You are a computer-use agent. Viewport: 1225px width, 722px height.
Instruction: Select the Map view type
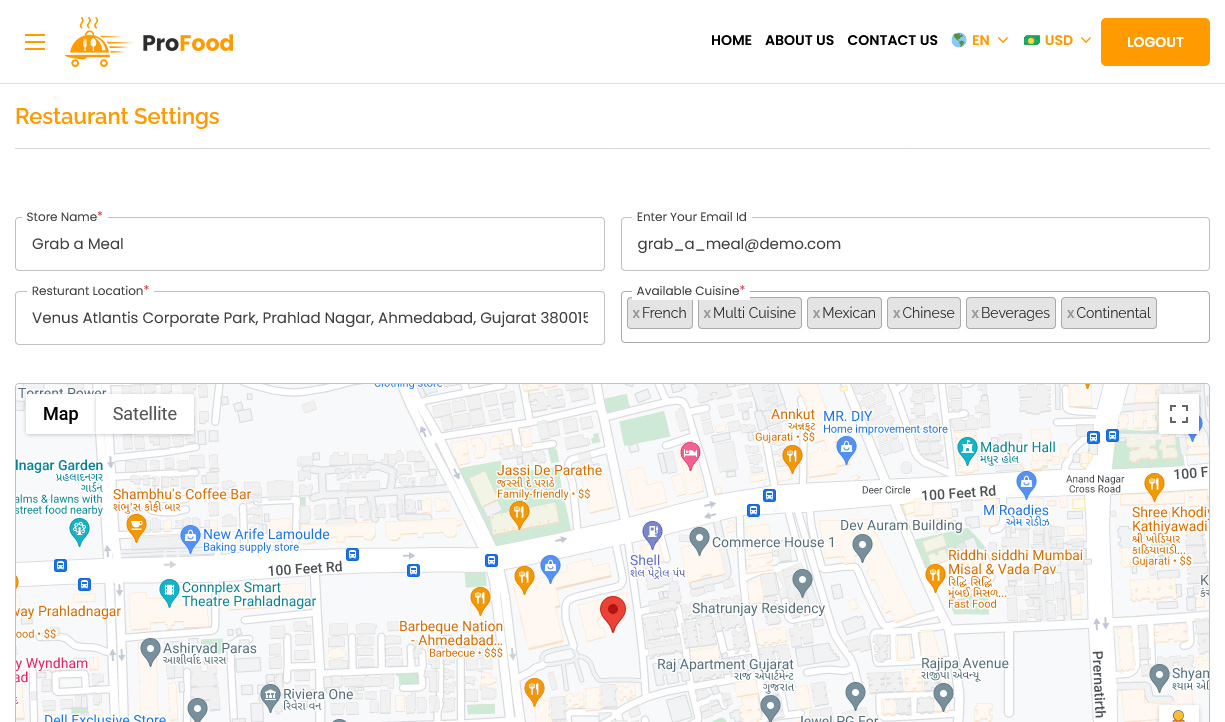pyautogui.click(x=60, y=414)
